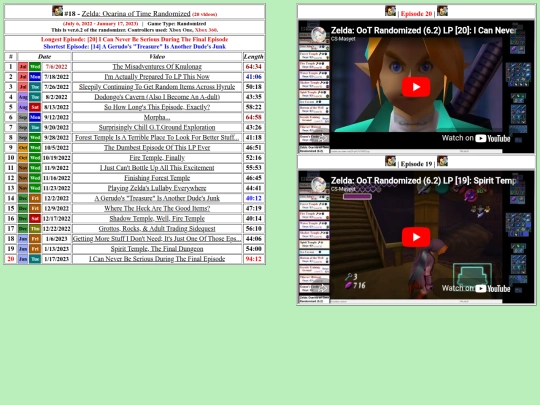Image resolution: width=540 pixels, height=405 pixels.
Task: Open Playing Zelda's Lullaby Everywhere link
Action: tap(157, 188)
